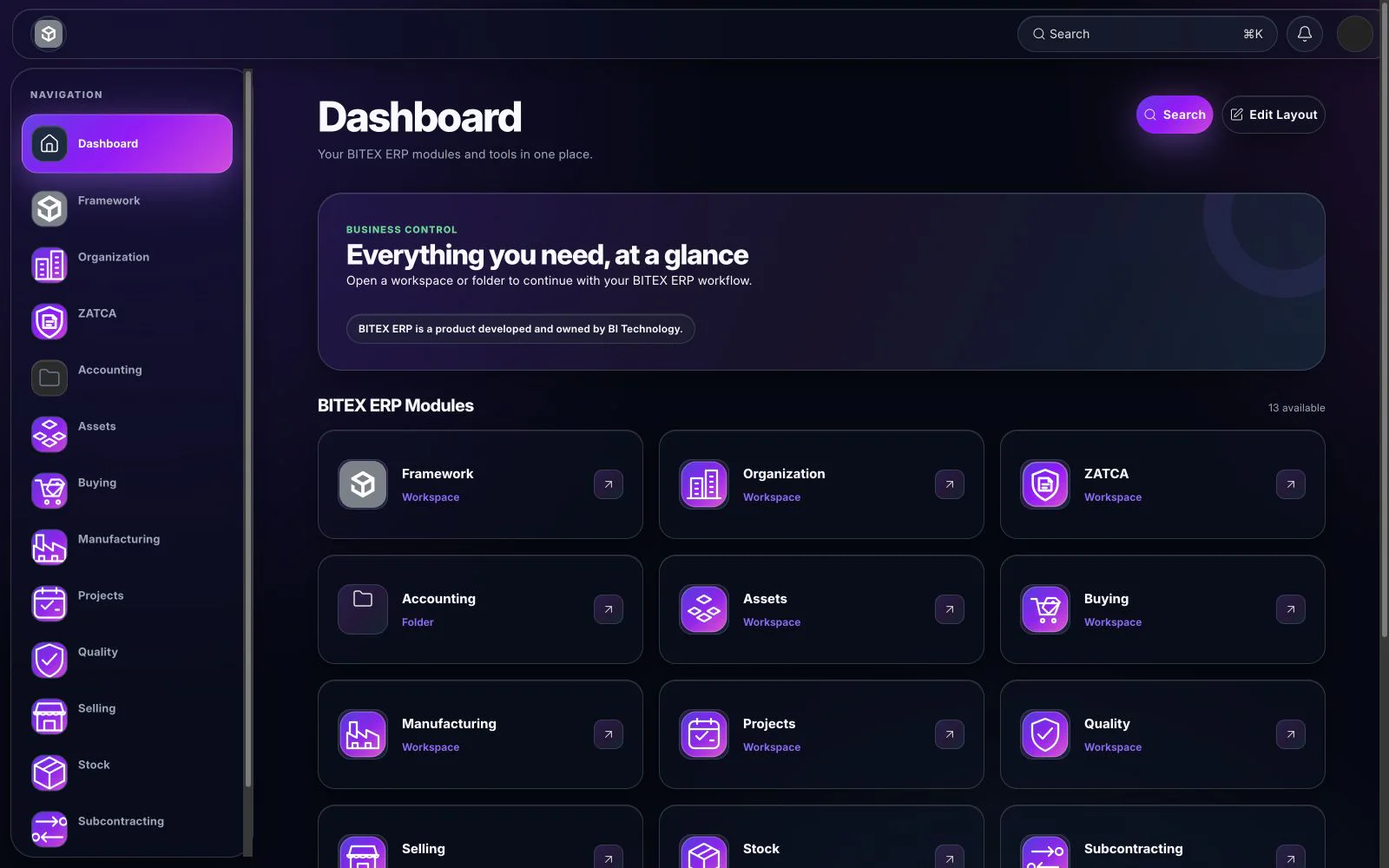This screenshot has height=868, width=1389.
Task: Click the 'BITEX ERP Modules' heading
Action: (x=396, y=405)
